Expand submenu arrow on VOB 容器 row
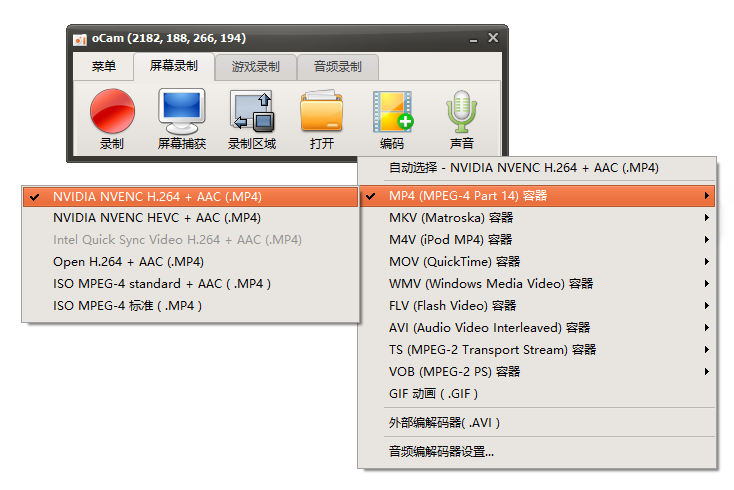The image size is (734, 490). pos(706,372)
